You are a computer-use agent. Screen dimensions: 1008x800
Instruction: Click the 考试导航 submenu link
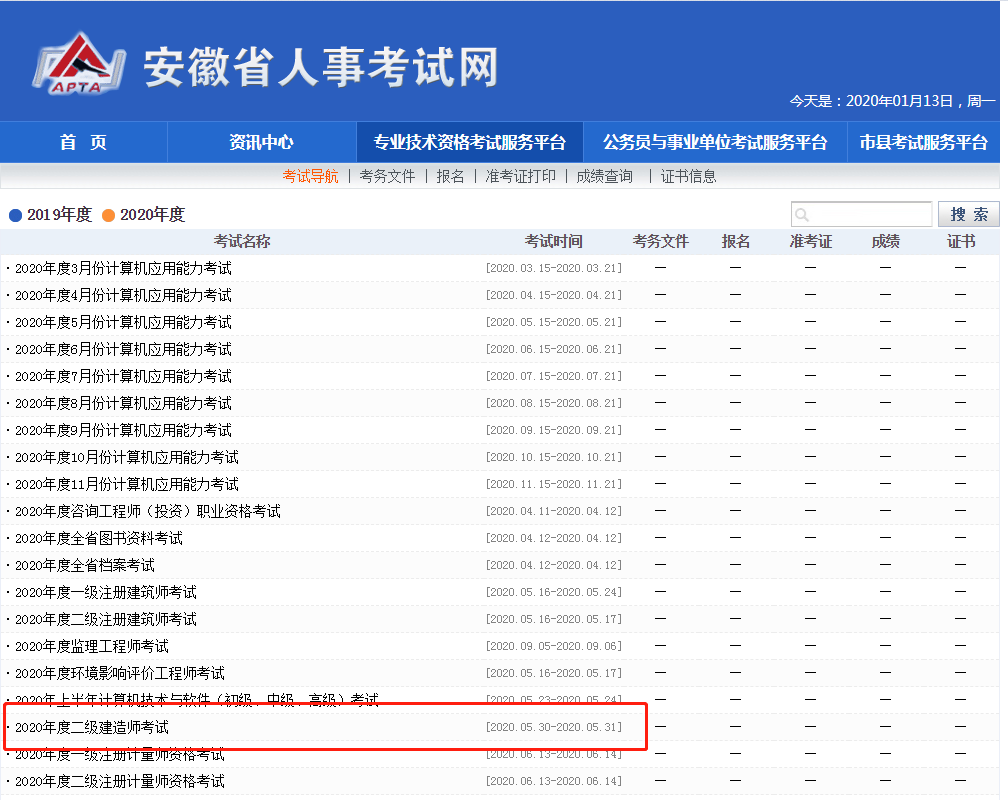point(310,176)
